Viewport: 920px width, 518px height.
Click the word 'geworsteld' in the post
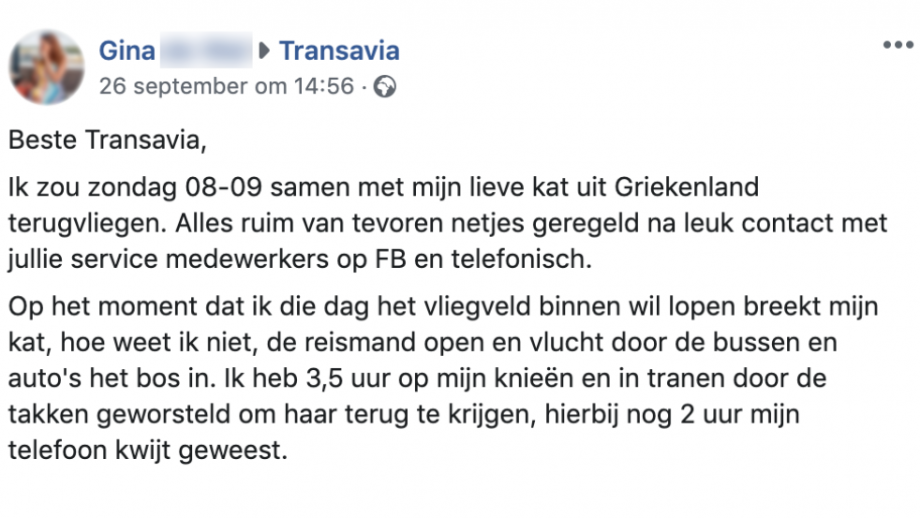tap(186, 415)
